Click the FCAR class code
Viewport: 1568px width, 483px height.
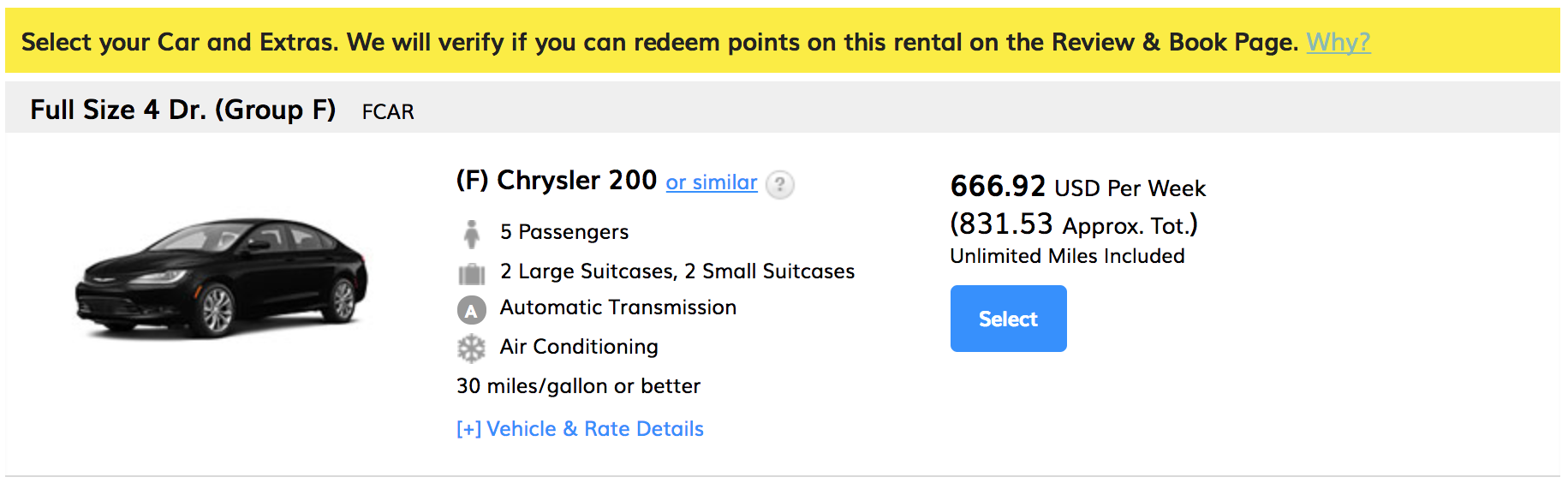(x=388, y=112)
